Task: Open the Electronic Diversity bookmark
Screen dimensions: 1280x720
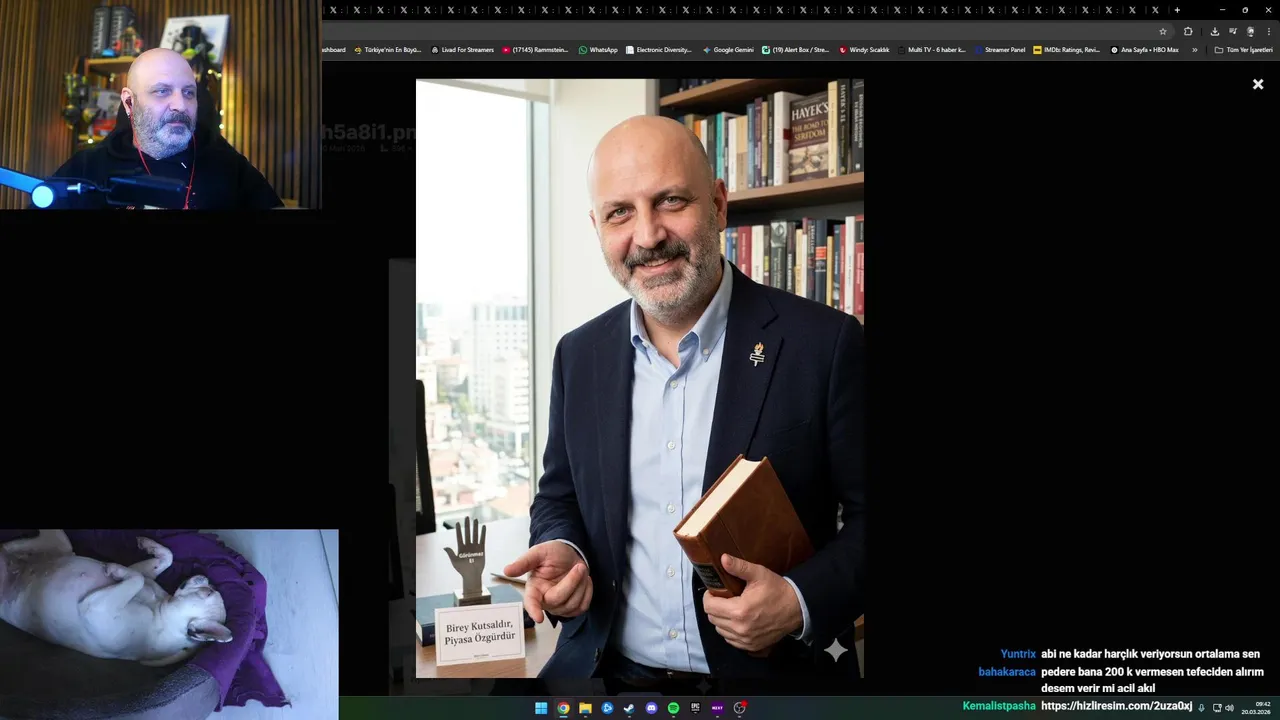Action: point(658,50)
